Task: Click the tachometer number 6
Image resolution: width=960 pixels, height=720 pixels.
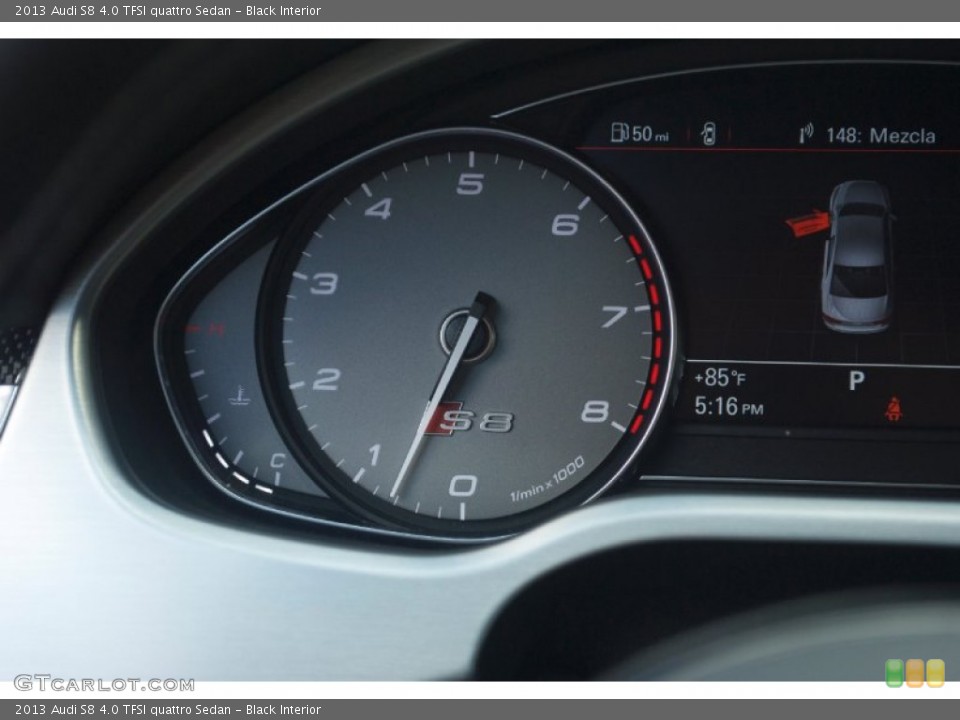Action: click(x=565, y=224)
